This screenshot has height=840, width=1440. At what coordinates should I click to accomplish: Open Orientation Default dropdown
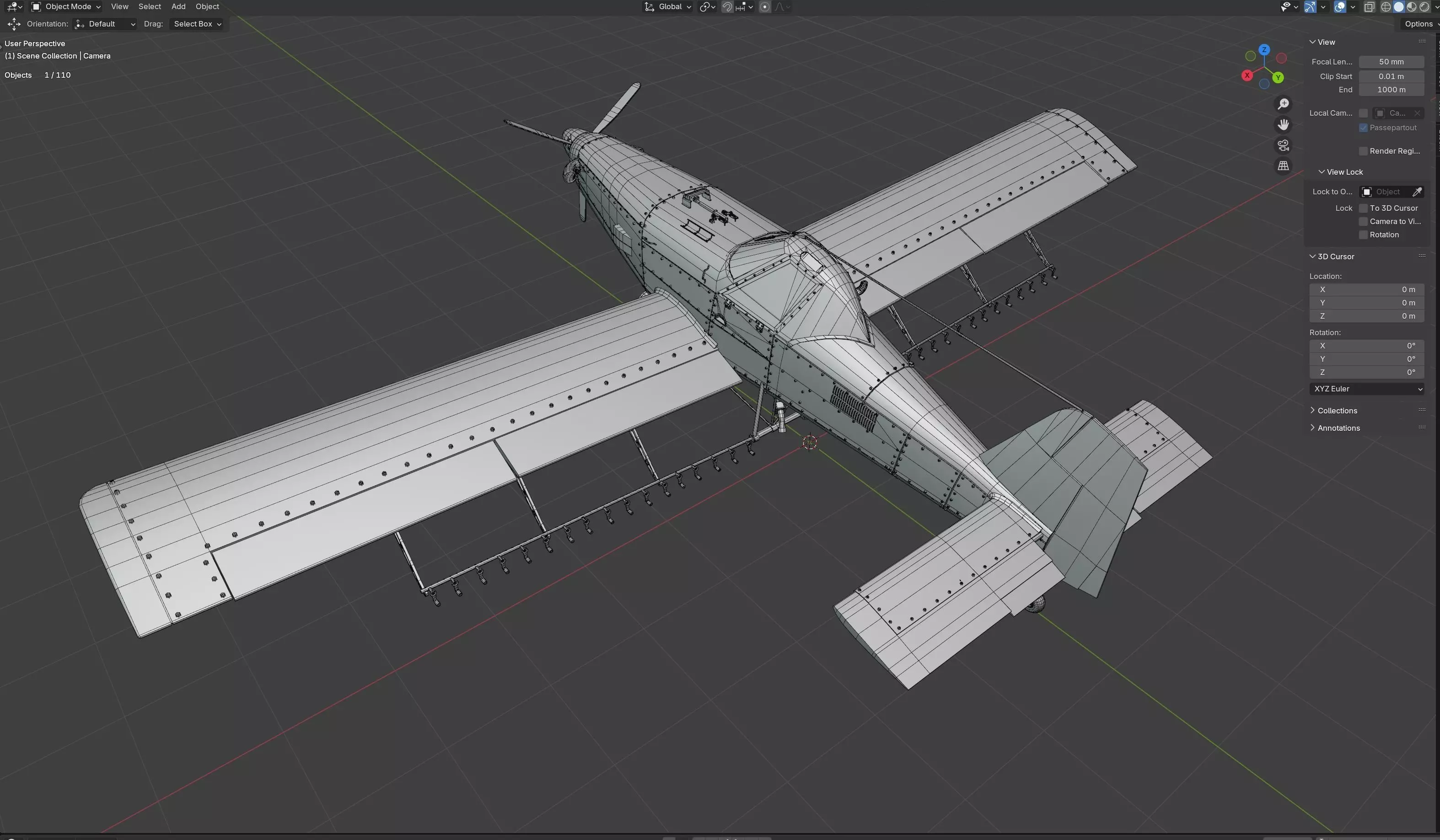(x=105, y=24)
